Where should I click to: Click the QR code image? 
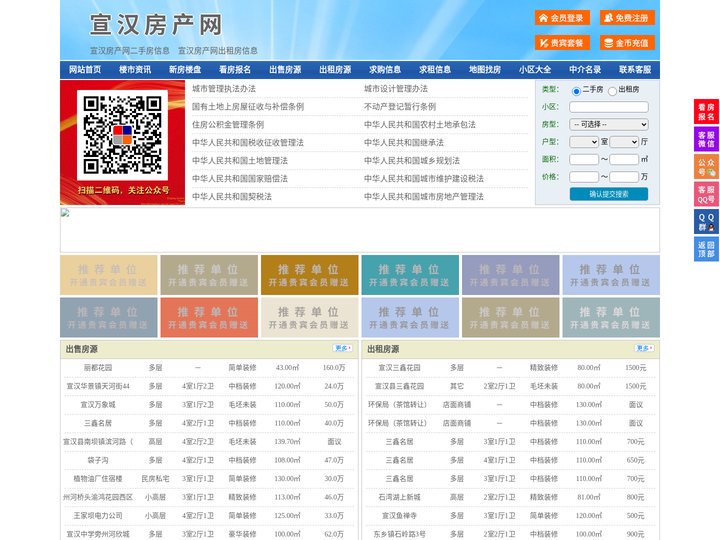coord(122,135)
